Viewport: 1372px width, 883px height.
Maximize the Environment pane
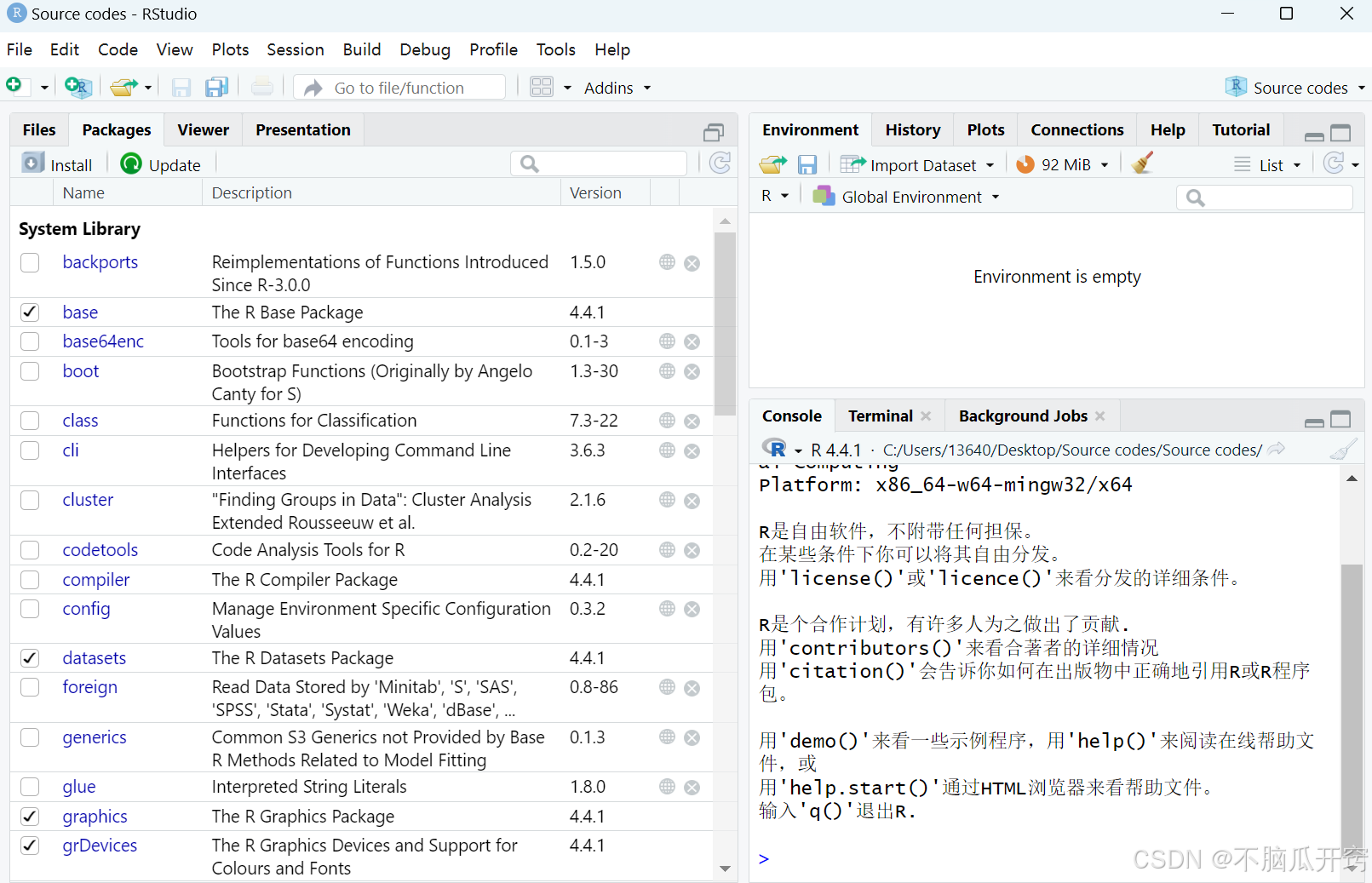(x=1340, y=133)
